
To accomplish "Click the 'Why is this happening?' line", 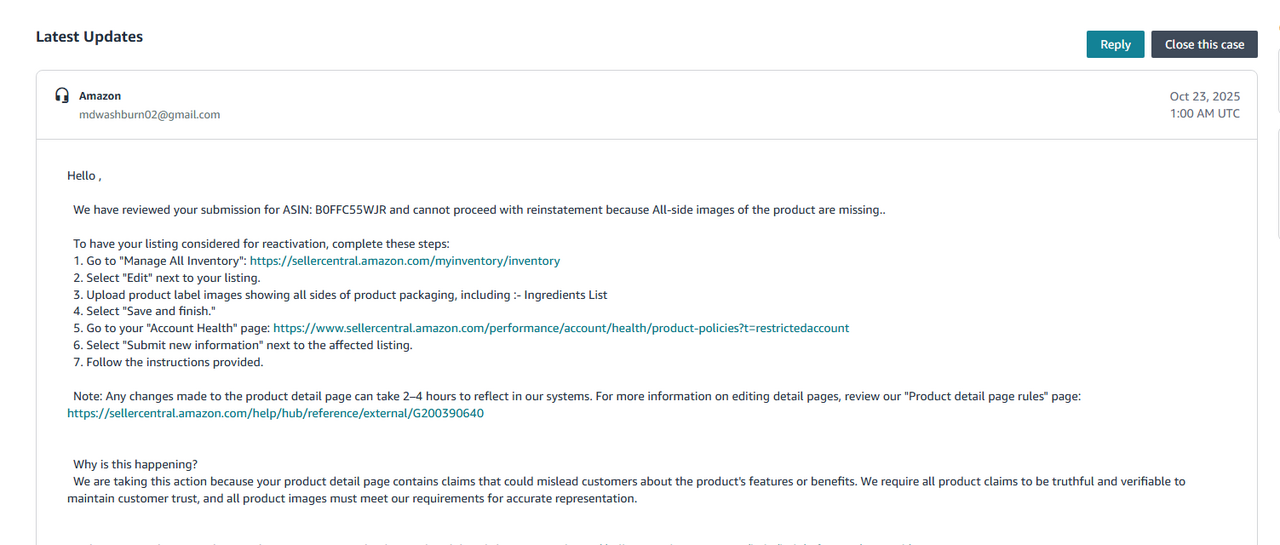I will (135, 464).
